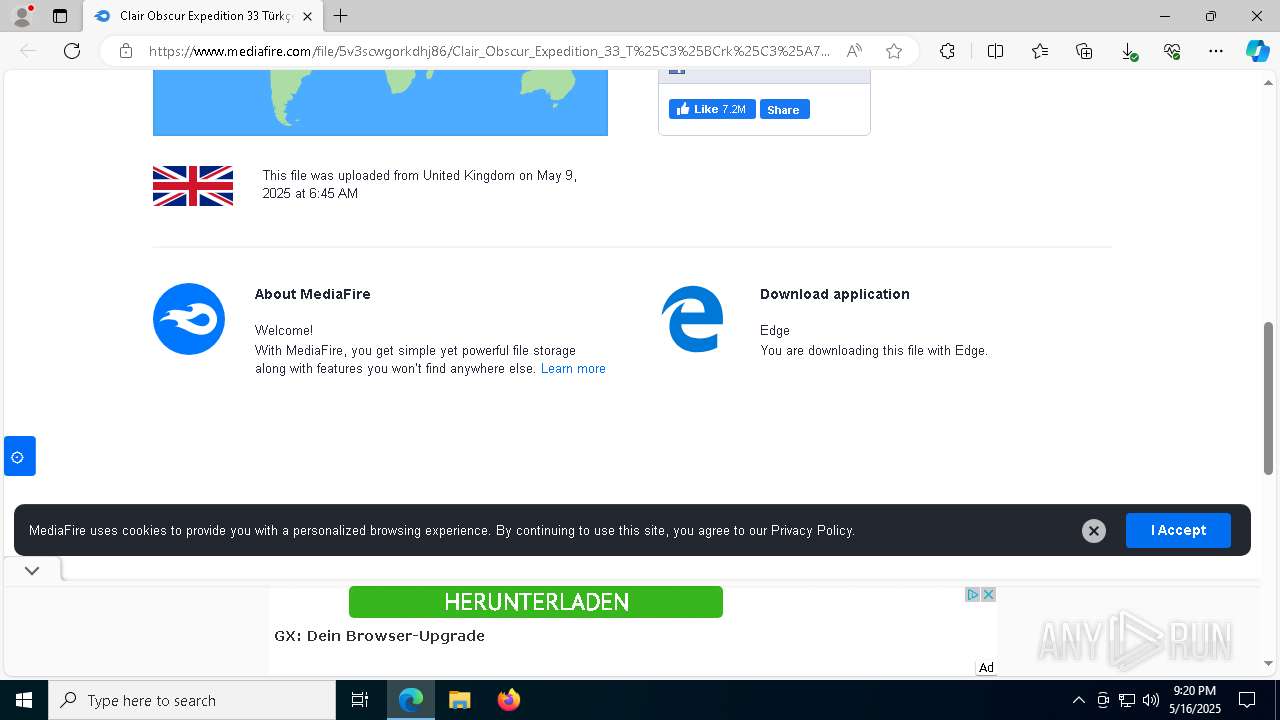This screenshot has height=720, width=1280.
Task: Open the volume control
Action: click(x=1151, y=700)
